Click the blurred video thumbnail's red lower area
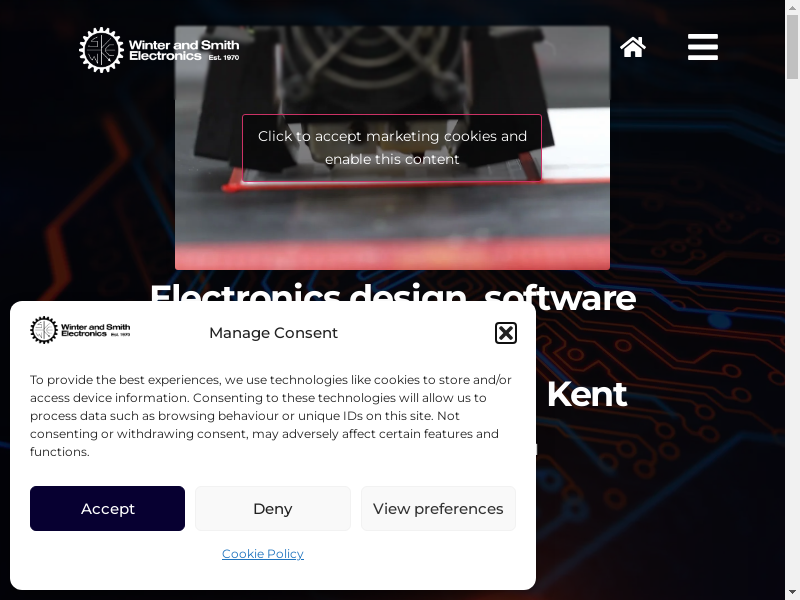The image size is (800, 600). [x=392, y=255]
